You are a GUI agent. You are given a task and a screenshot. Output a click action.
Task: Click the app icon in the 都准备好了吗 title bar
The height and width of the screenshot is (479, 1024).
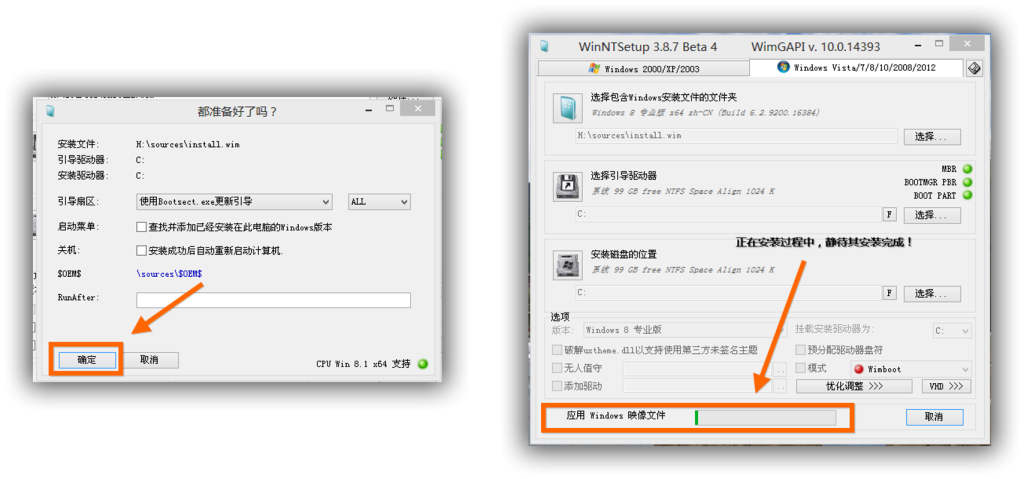(50, 111)
